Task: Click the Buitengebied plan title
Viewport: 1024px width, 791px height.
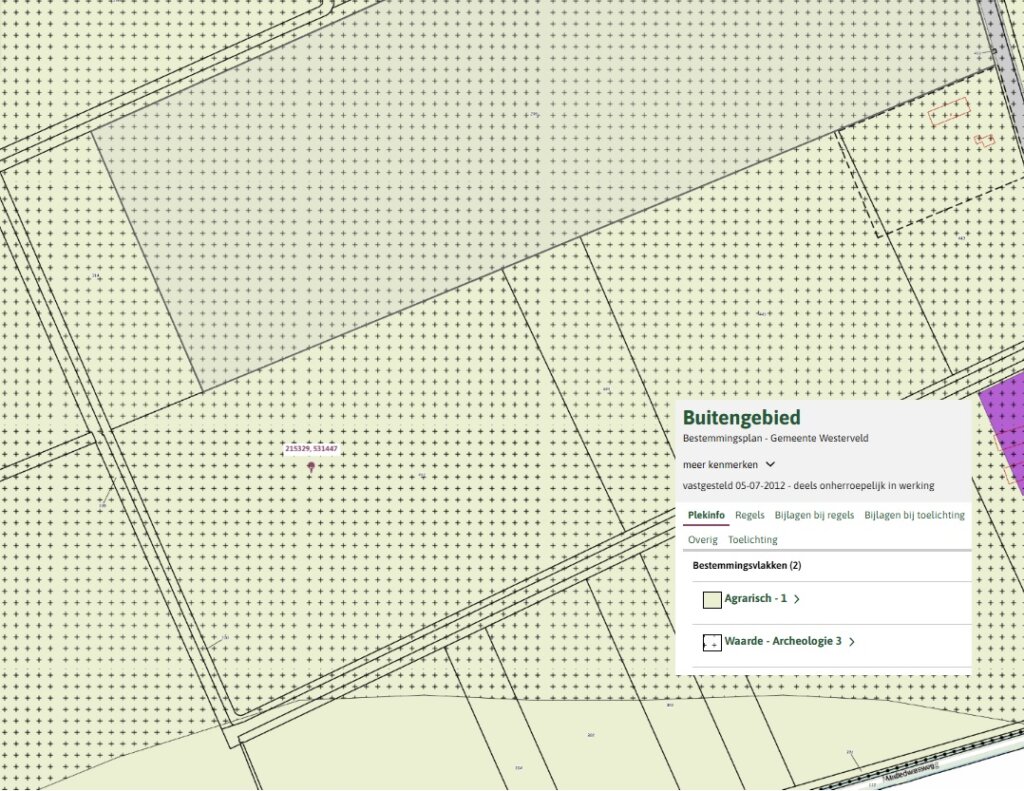Action: (742, 418)
